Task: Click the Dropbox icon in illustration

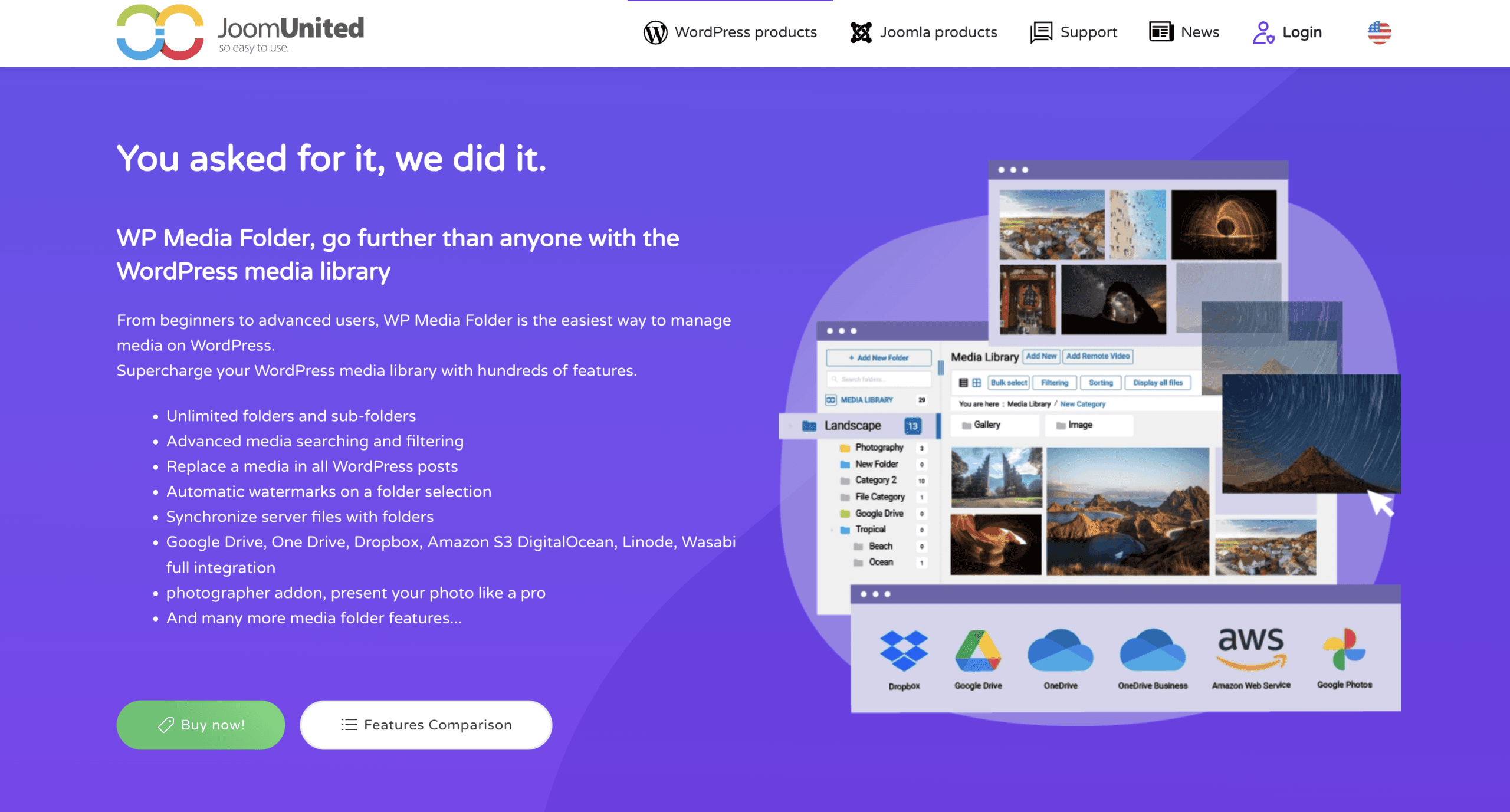Action: (904, 651)
